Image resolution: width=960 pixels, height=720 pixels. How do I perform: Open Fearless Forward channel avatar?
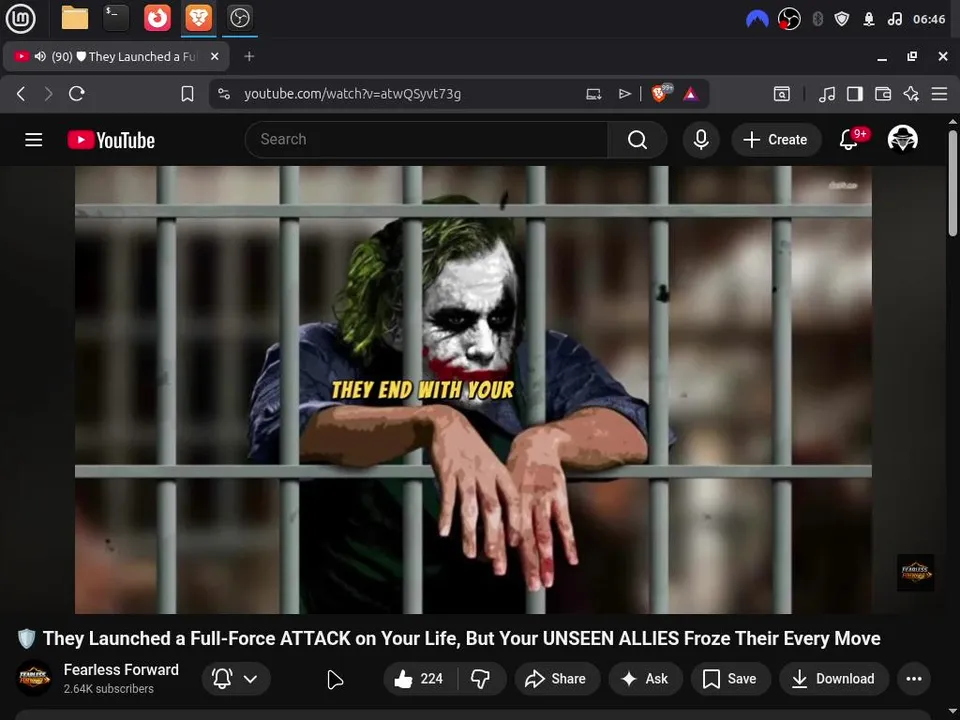(x=33, y=678)
